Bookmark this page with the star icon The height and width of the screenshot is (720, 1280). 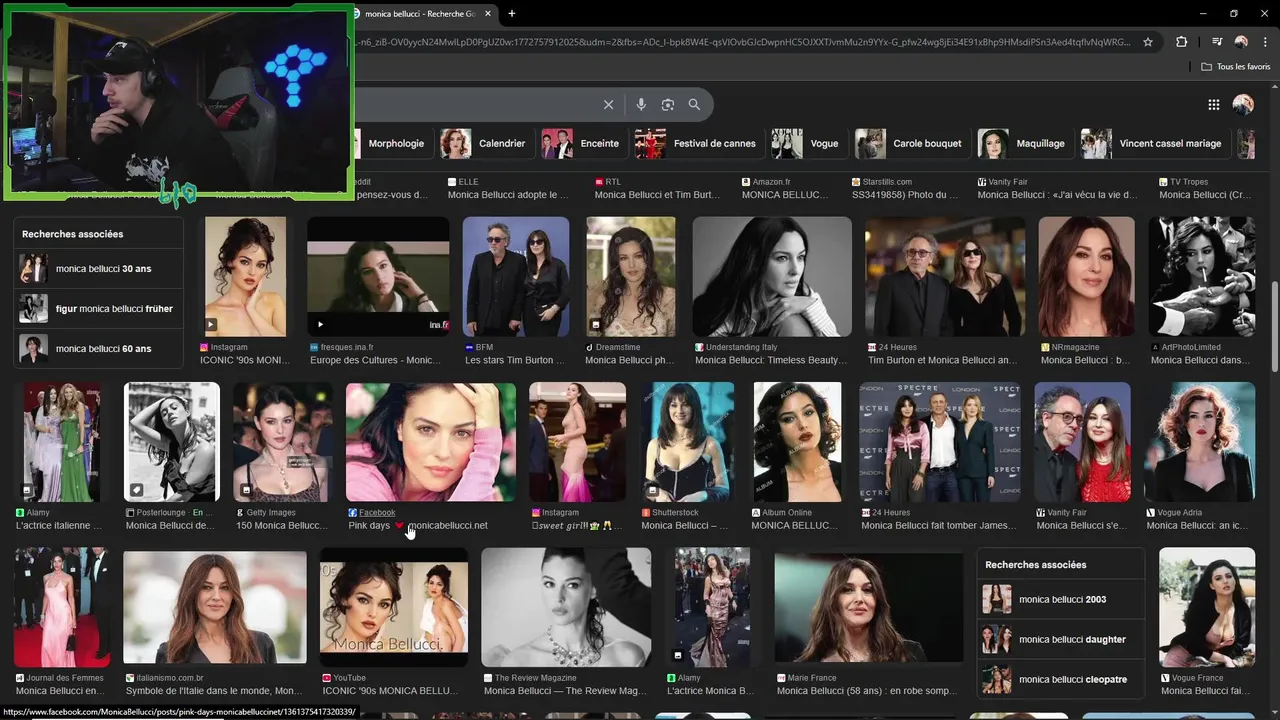click(x=1148, y=42)
